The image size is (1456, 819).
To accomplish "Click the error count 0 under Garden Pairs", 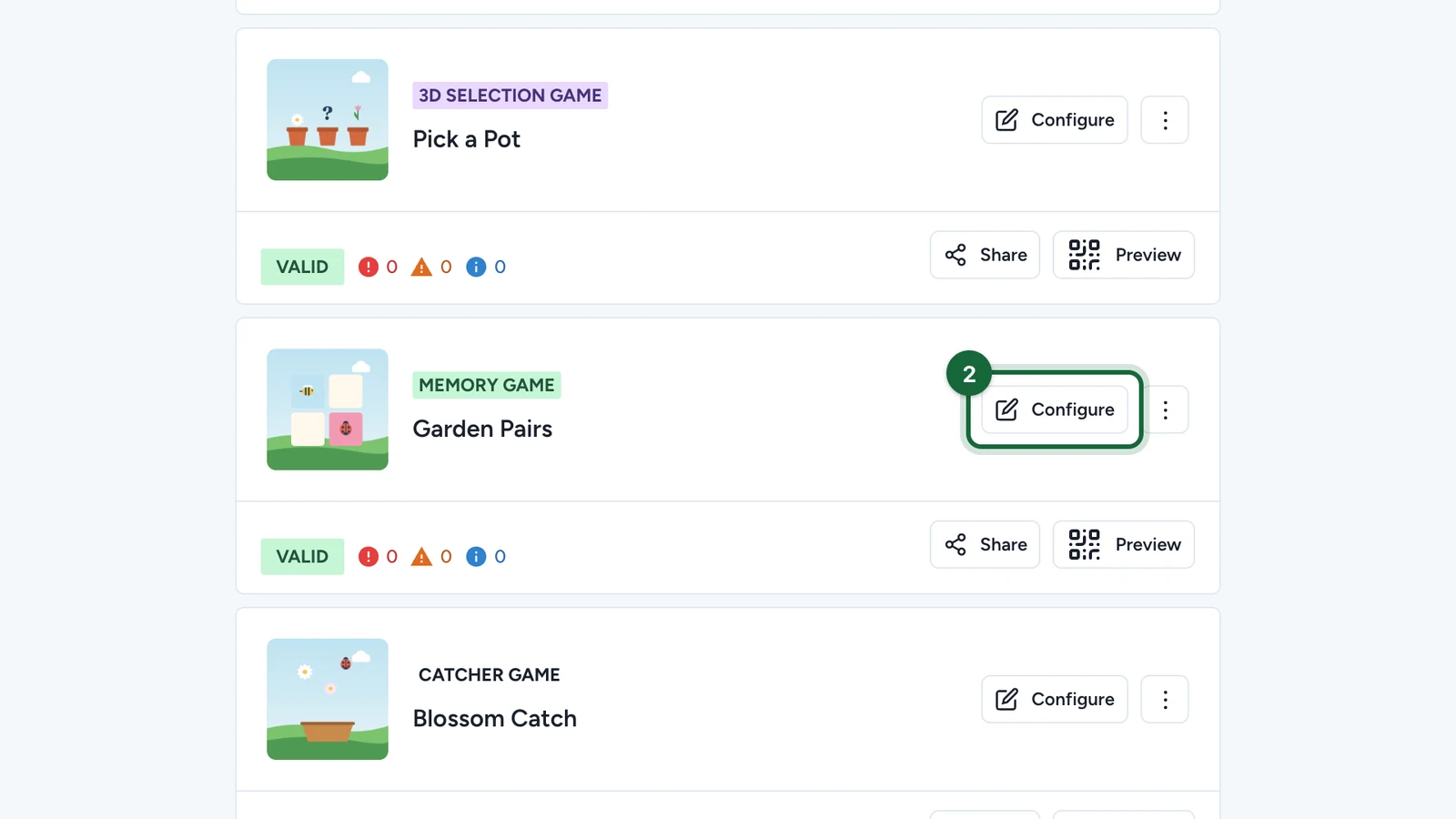I will pyautogui.click(x=392, y=556).
